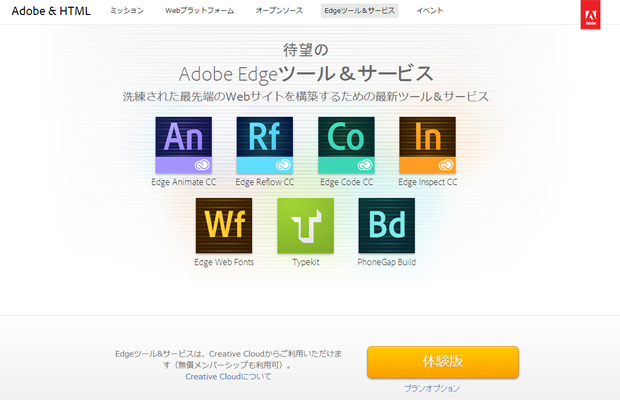Open the PhoneGap Build Bd icon
The height and width of the screenshot is (400, 620).
tap(387, 225)
